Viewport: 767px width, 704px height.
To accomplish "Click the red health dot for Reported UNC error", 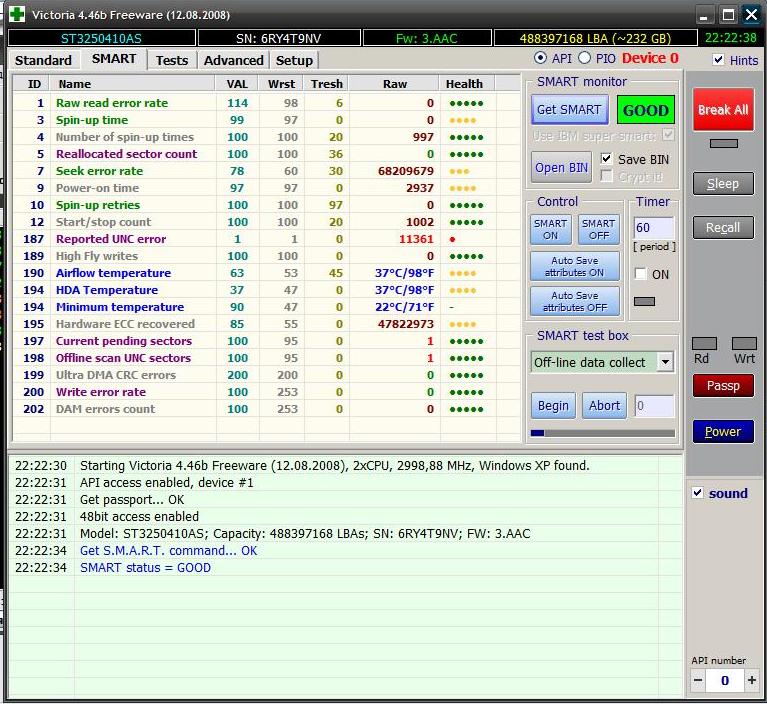I will [x=452, y=239].
